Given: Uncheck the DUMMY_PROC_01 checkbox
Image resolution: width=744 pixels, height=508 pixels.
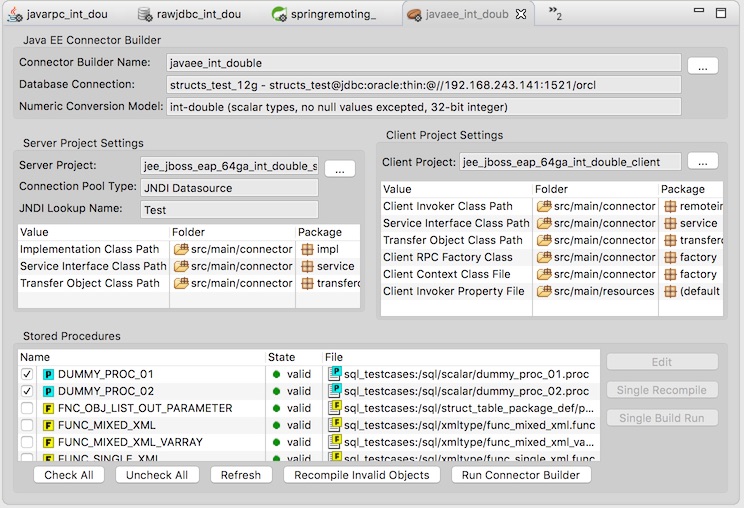Looking at the screenshot, I should pos(27,374).
